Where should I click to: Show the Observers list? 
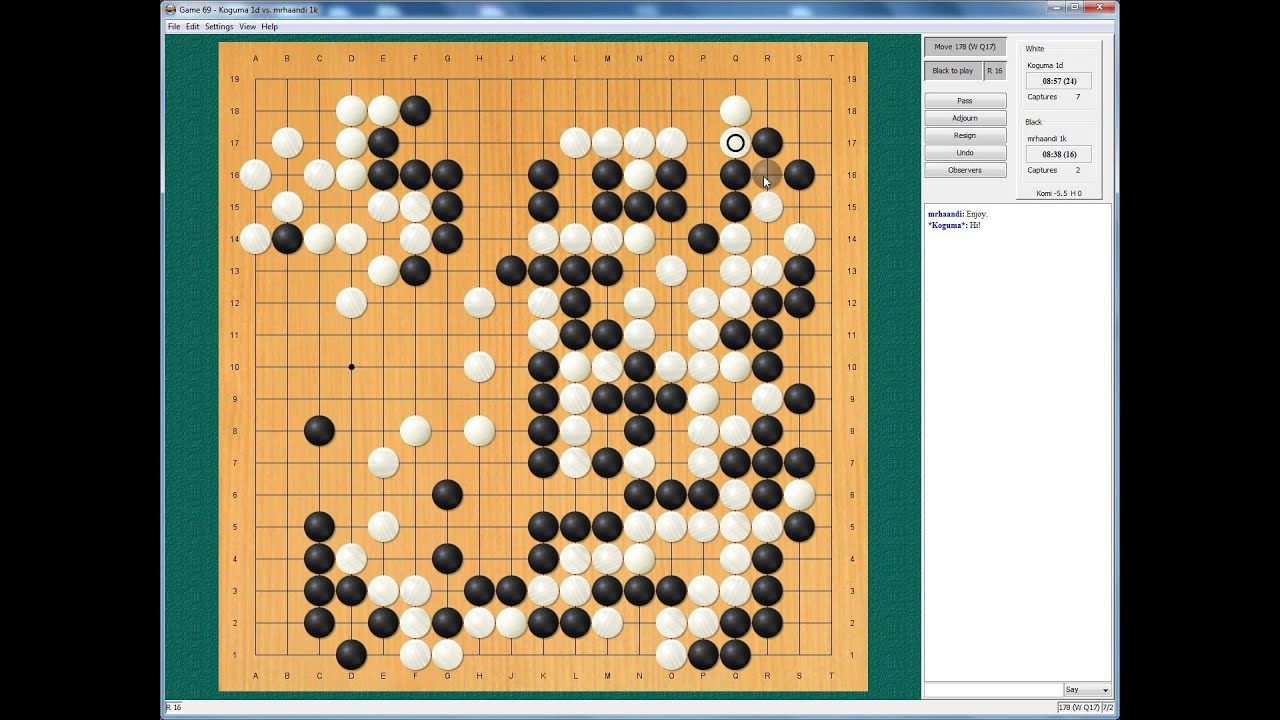965,170
